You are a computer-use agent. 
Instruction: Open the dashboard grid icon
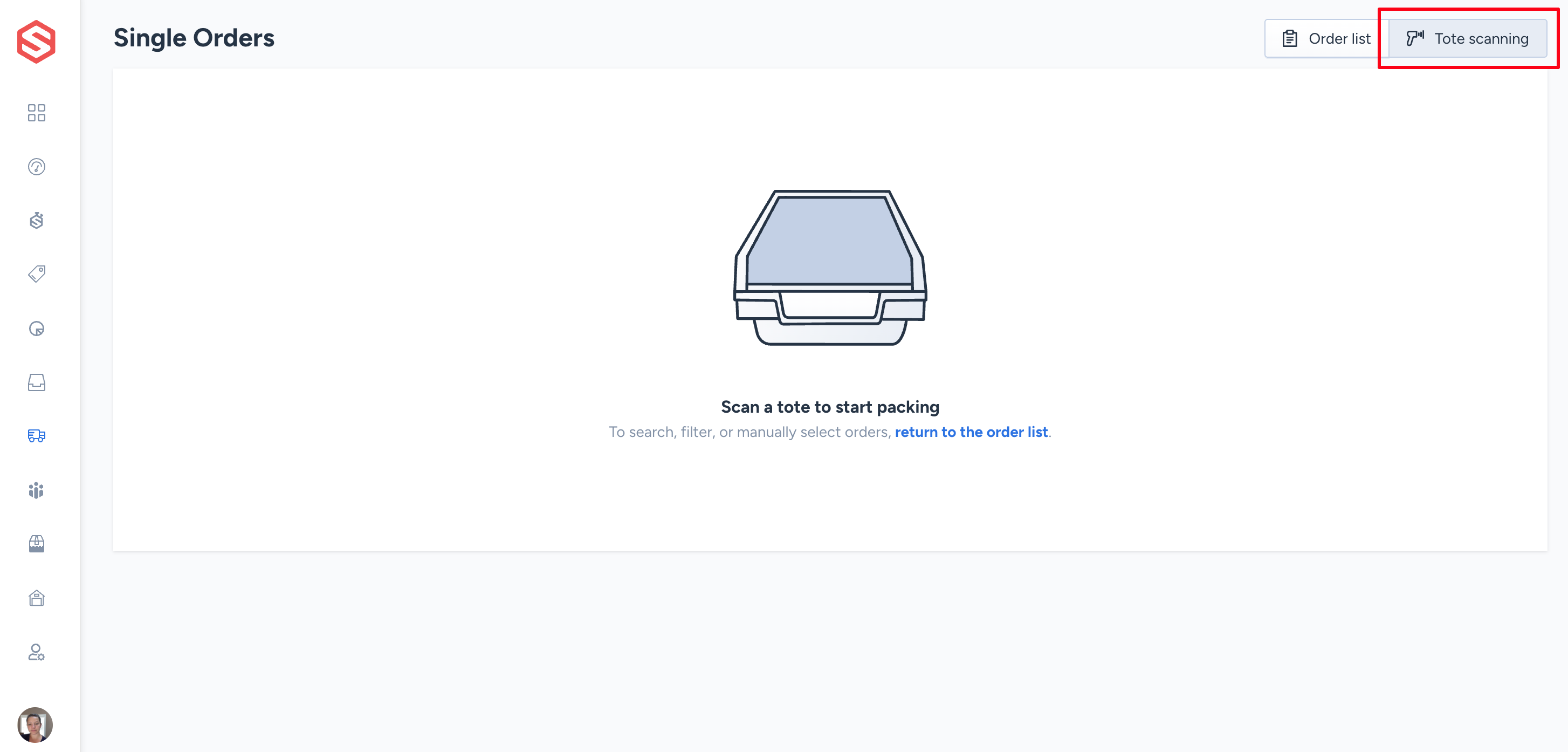(x=37, y=113)
